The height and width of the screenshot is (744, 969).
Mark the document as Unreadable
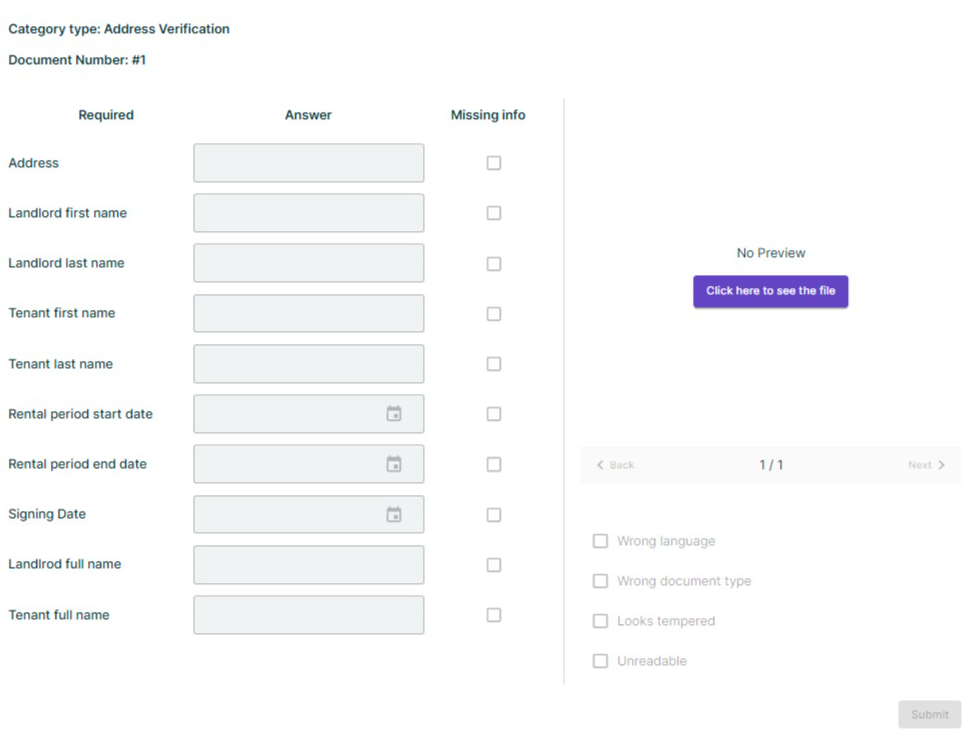pyautogui.click(x=600, y=661)
